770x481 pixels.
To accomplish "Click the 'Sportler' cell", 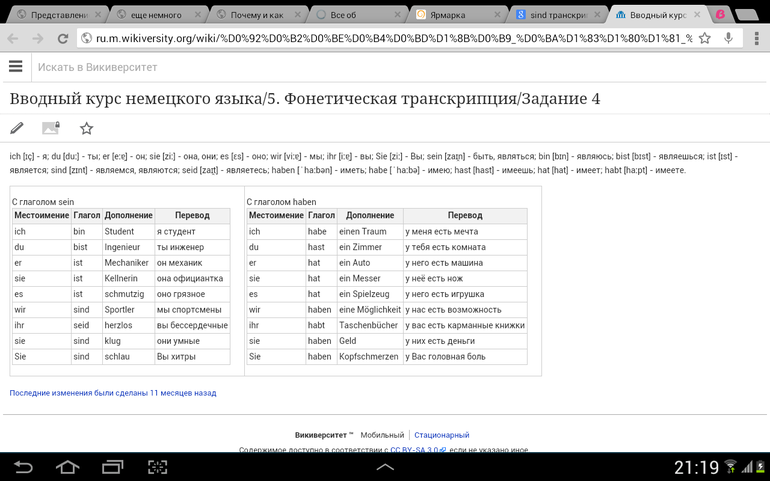I will pyautogui.click(x=128, y=310).
